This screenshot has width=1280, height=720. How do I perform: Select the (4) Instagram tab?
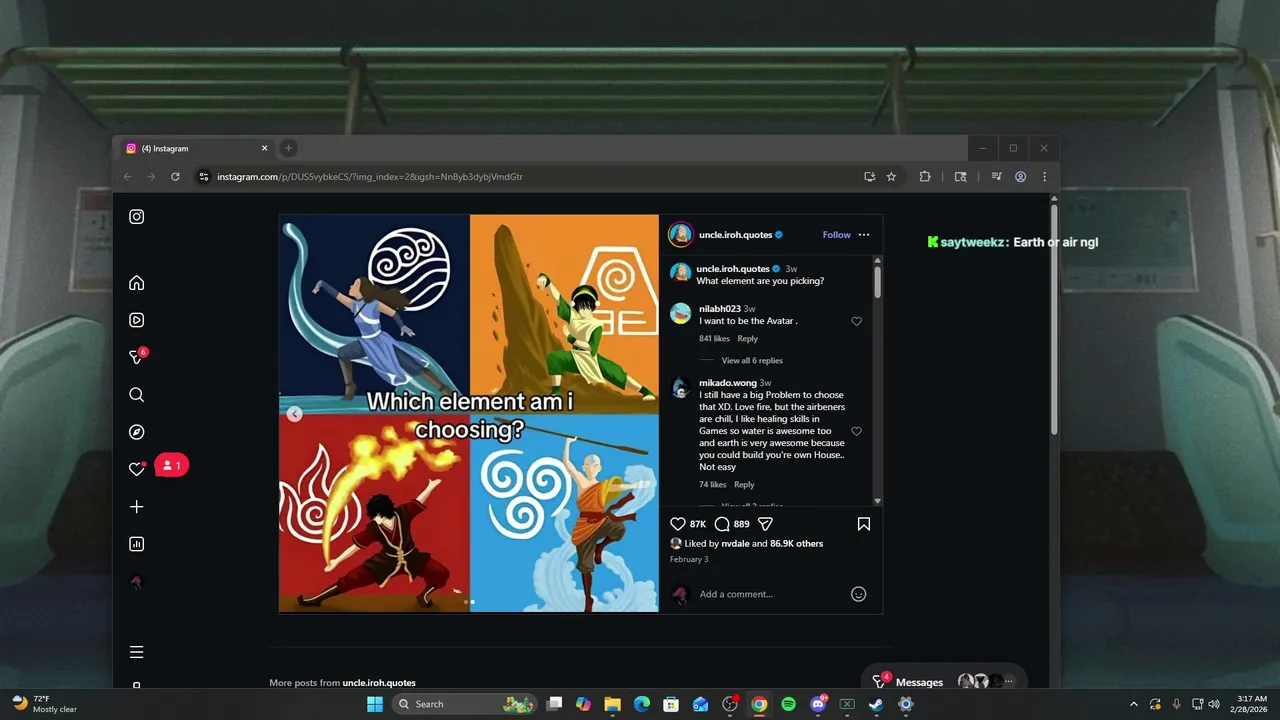196,148
